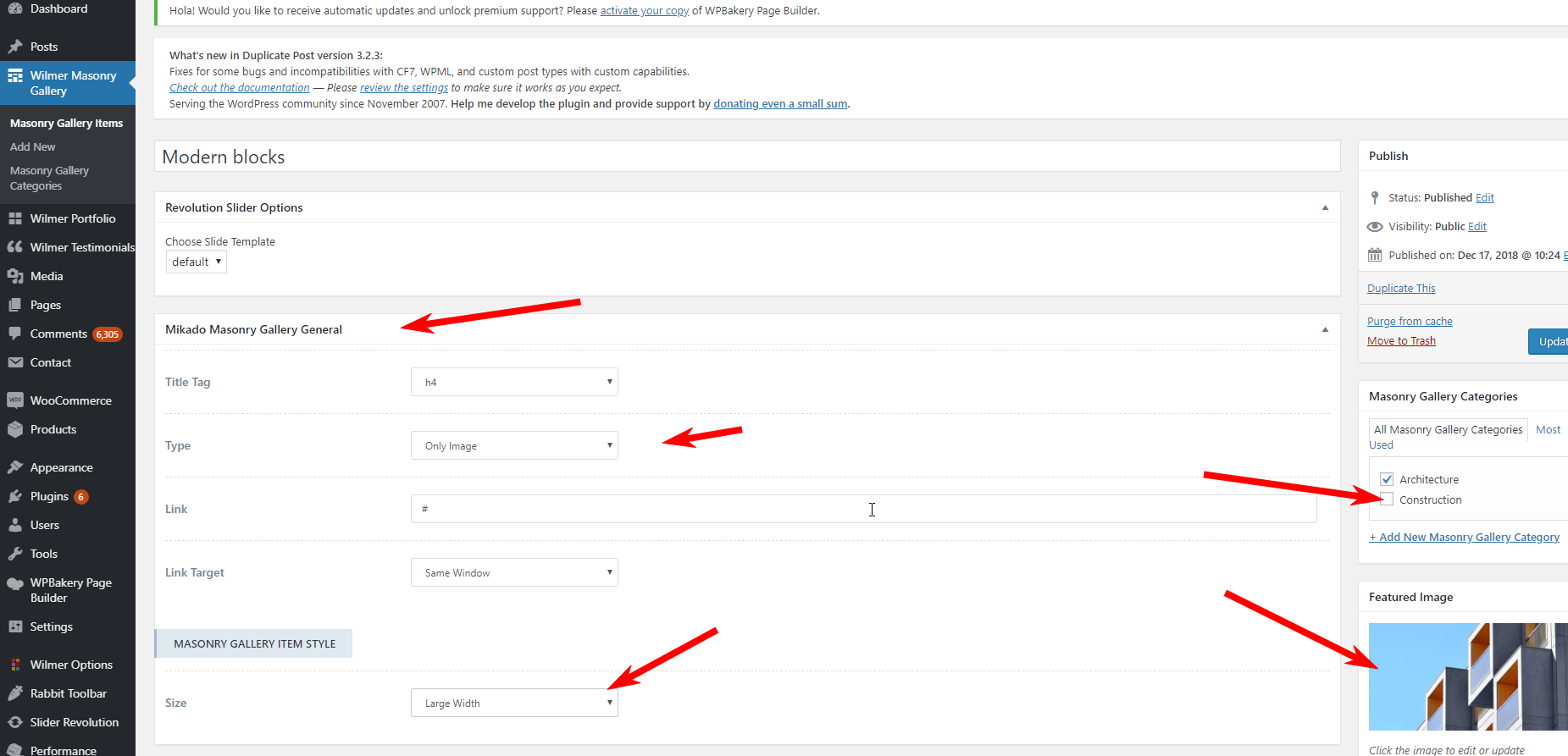Click the Wilmer Testimonials quote icon
The width and height of the screenshot is (1568, 756).
pyautogui.click(x=15, y=247)
